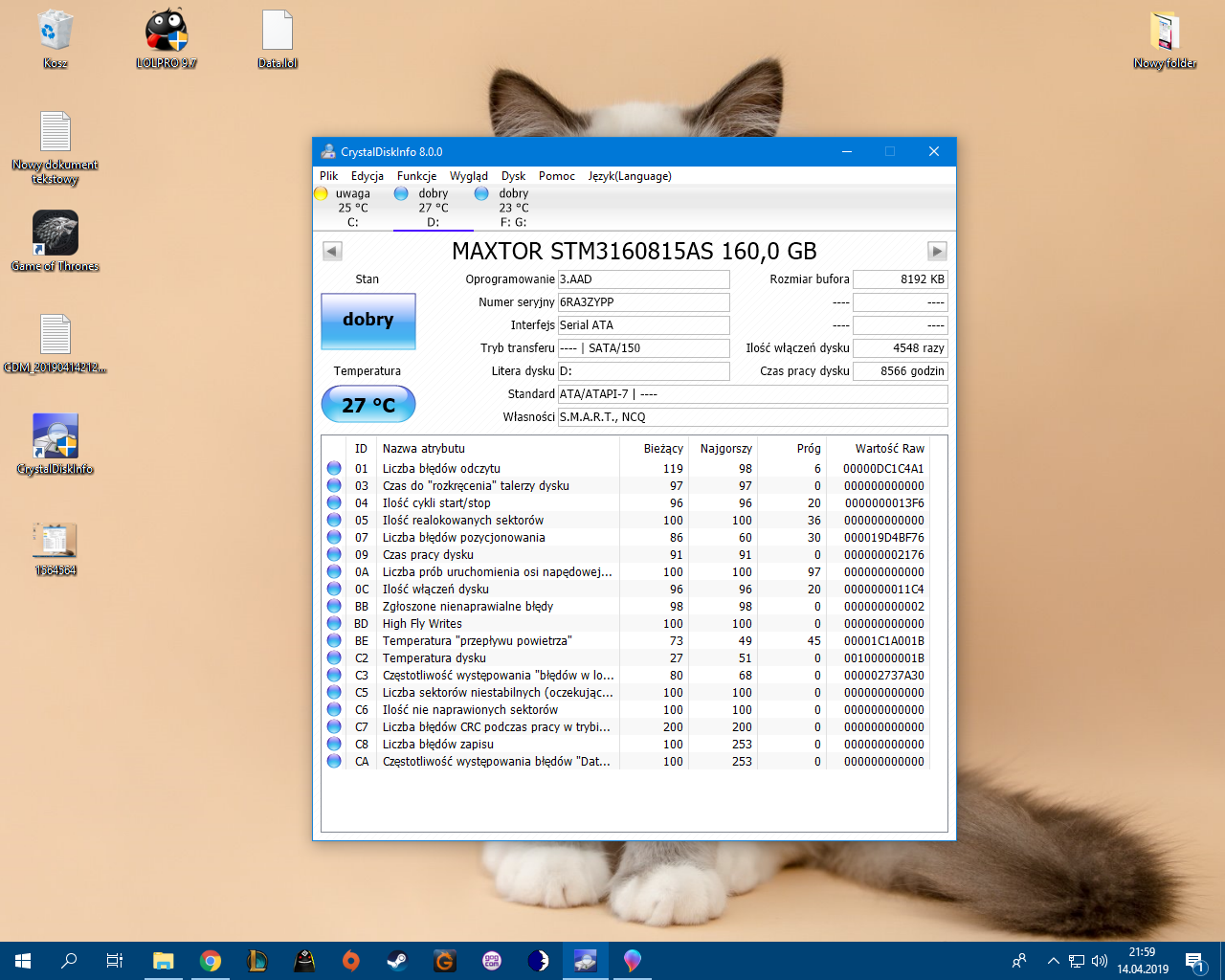Screen dimensions: 1225x980
Task: Select the CrystalDiskInfo desktop shortcut
Action: pos(56,444)
